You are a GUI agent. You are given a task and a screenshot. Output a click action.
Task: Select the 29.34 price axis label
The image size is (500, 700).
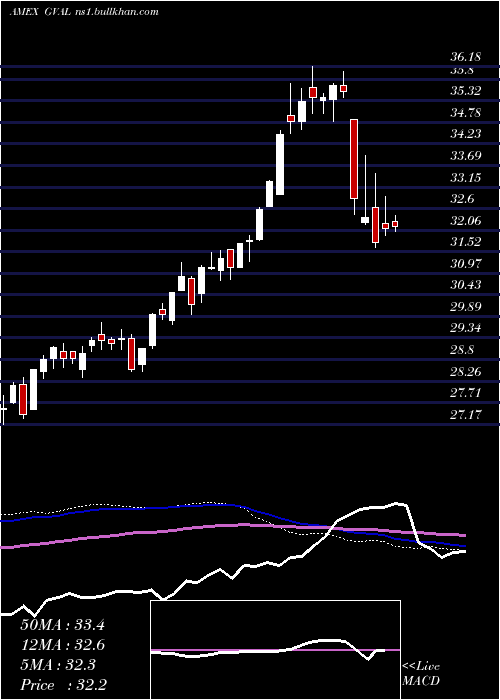[x=466, y=328]
